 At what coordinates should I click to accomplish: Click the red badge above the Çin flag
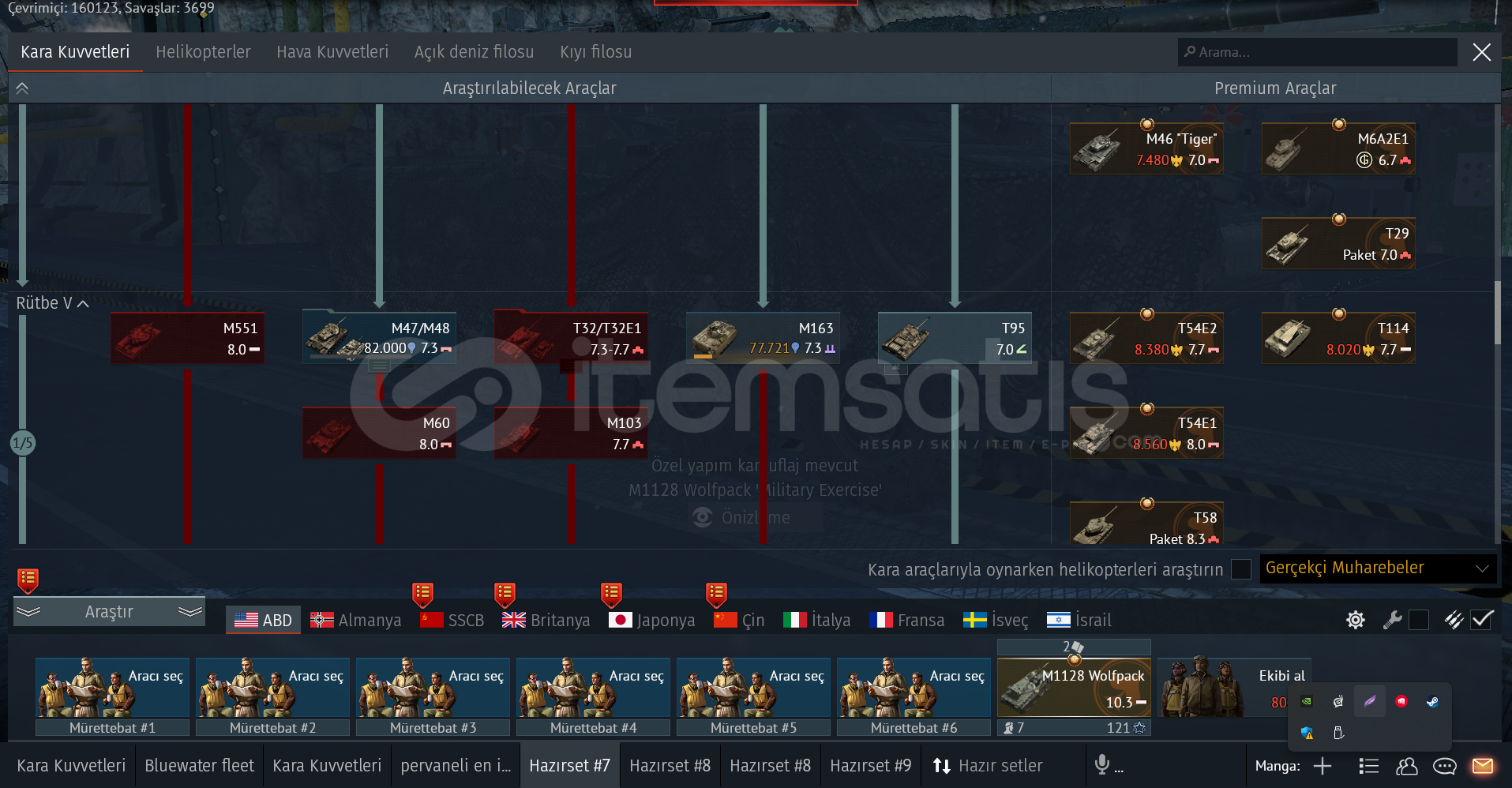click(x=716, y=595)
